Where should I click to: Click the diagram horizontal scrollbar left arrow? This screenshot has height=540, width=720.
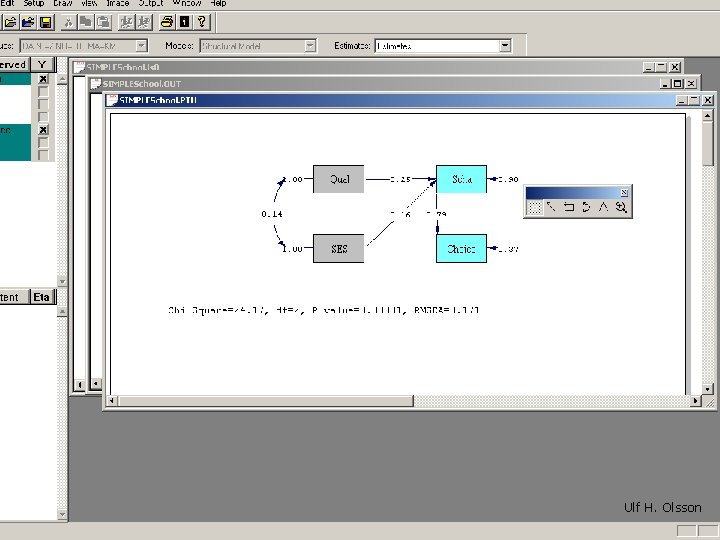pyautogui.click(x=112, y=401)
